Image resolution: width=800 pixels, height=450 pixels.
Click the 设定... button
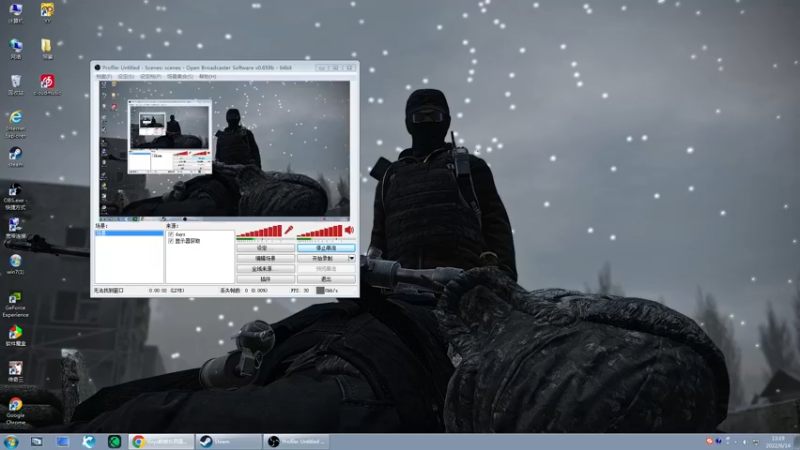click(x=265, y=248)
